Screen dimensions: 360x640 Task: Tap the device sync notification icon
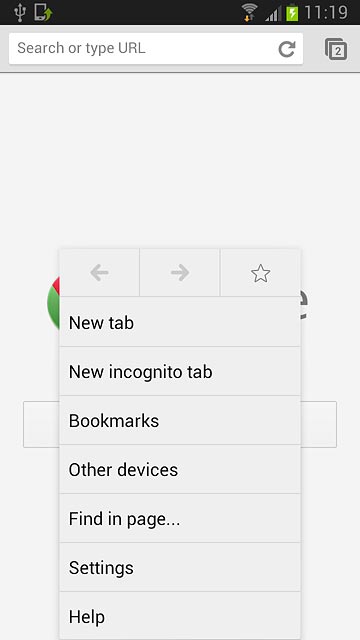[43, 12]
